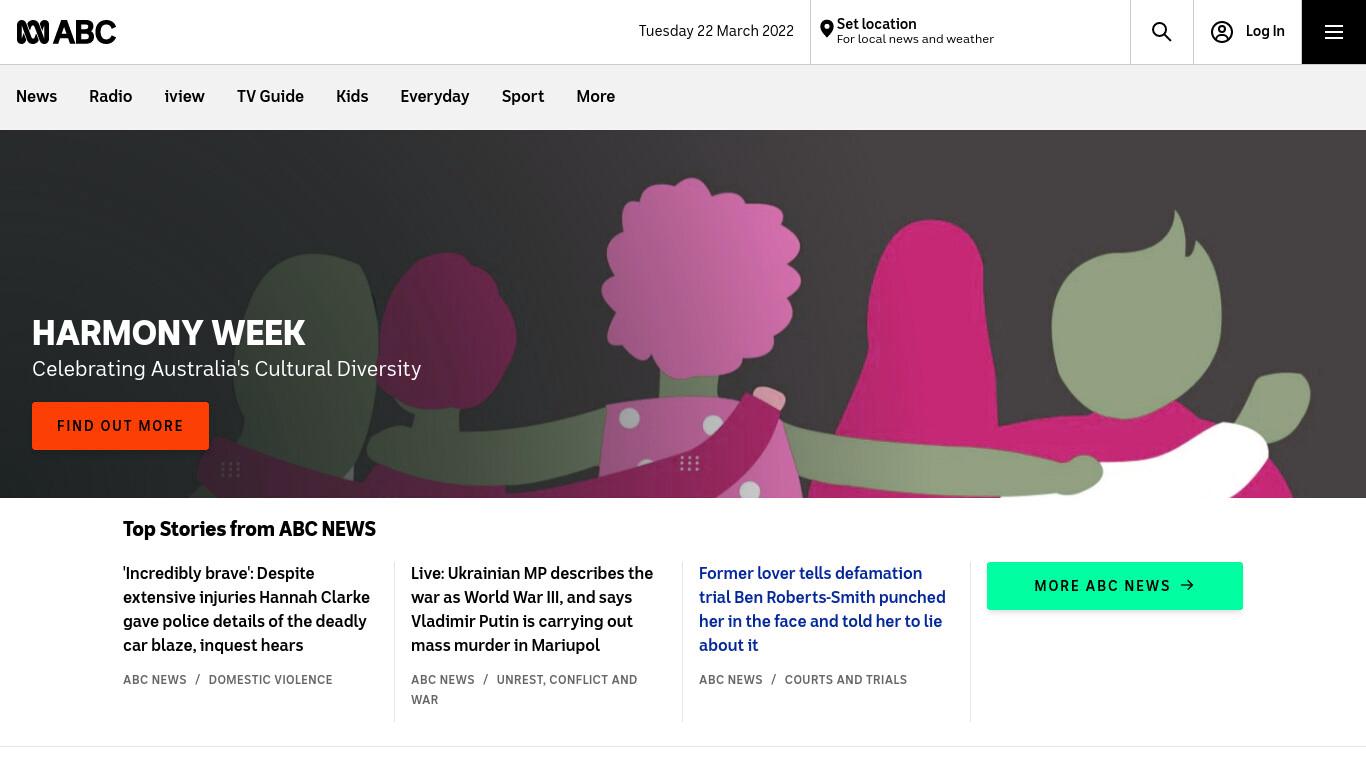Click the location pin icon

click(x=826, y=30)
